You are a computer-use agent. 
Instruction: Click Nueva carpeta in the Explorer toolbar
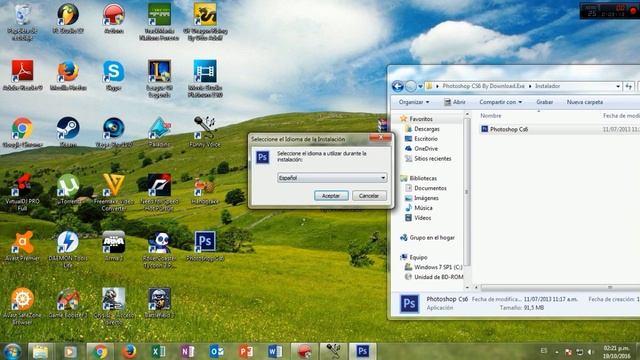click(x=584, y=102)
